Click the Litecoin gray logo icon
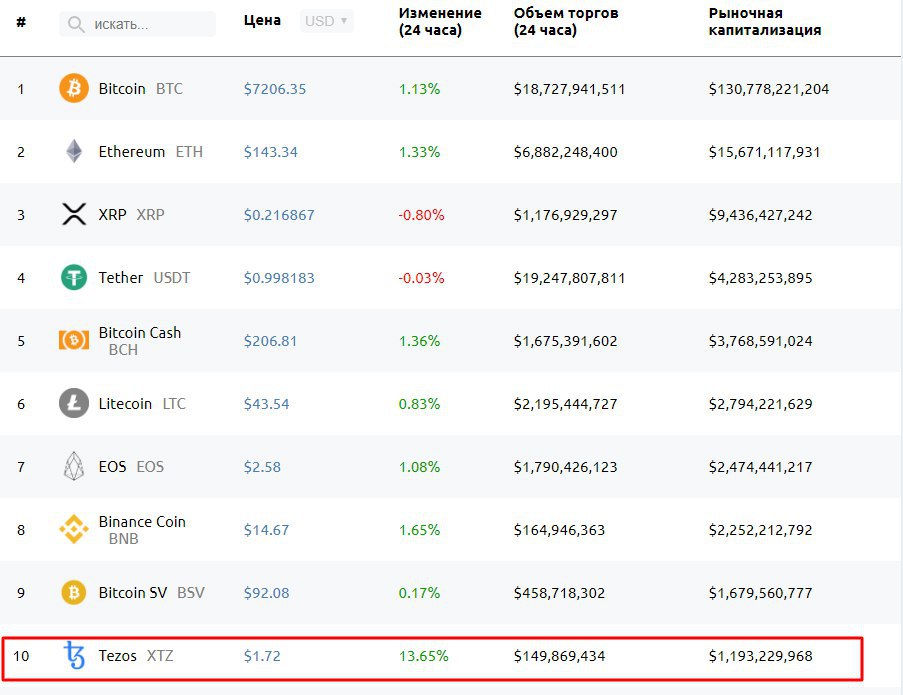 [x=74, y=403]
